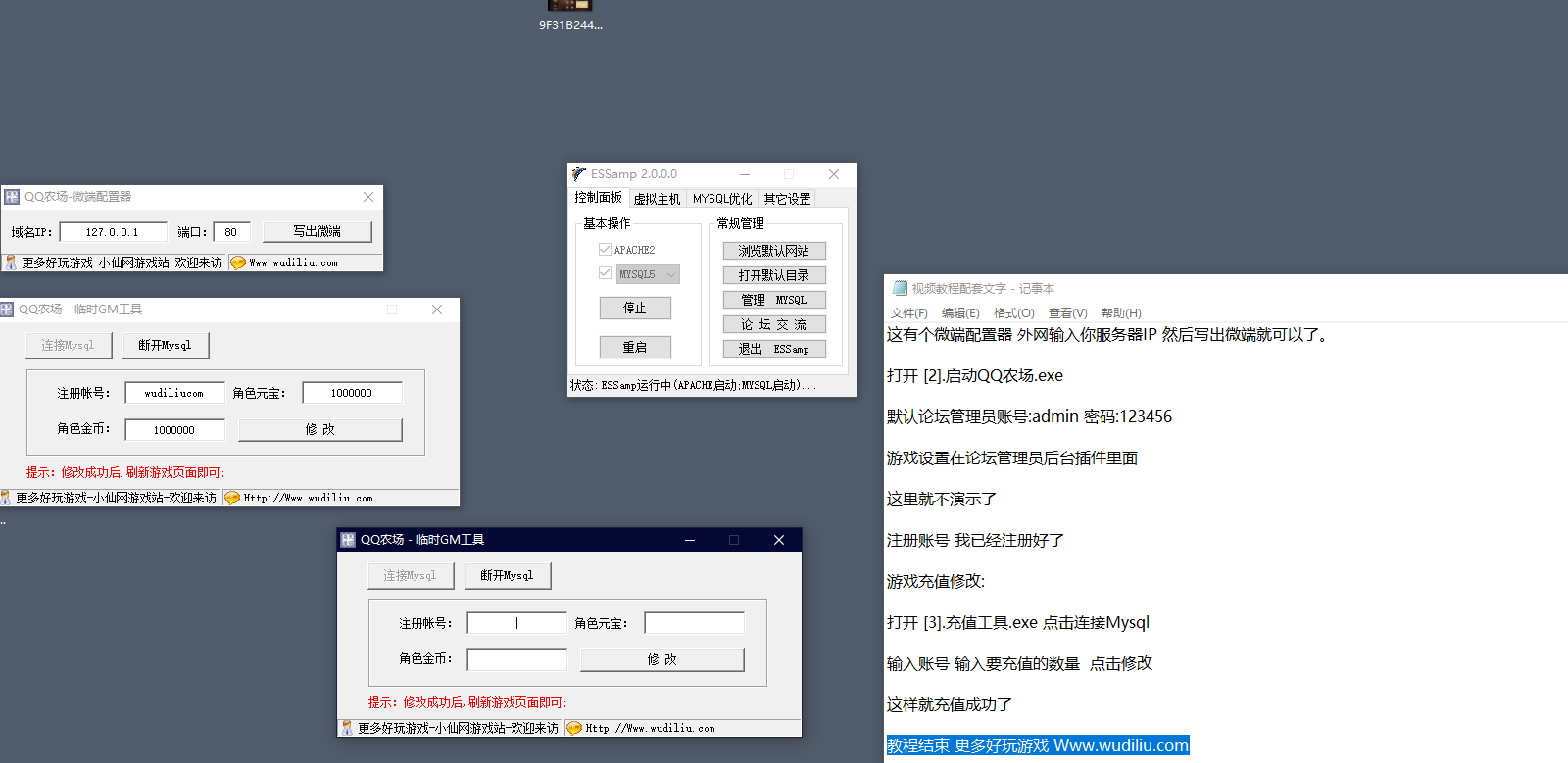This screenshot has height=763, width=1568.
Task: Open the MYSQL优化 tab
Action: [722, 199]
